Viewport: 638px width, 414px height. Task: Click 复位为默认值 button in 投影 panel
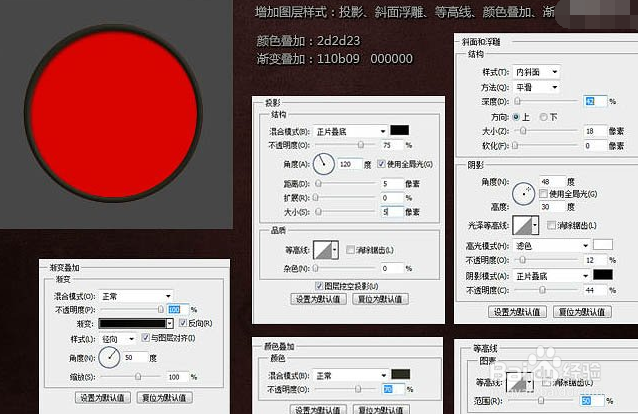[380, 299]
